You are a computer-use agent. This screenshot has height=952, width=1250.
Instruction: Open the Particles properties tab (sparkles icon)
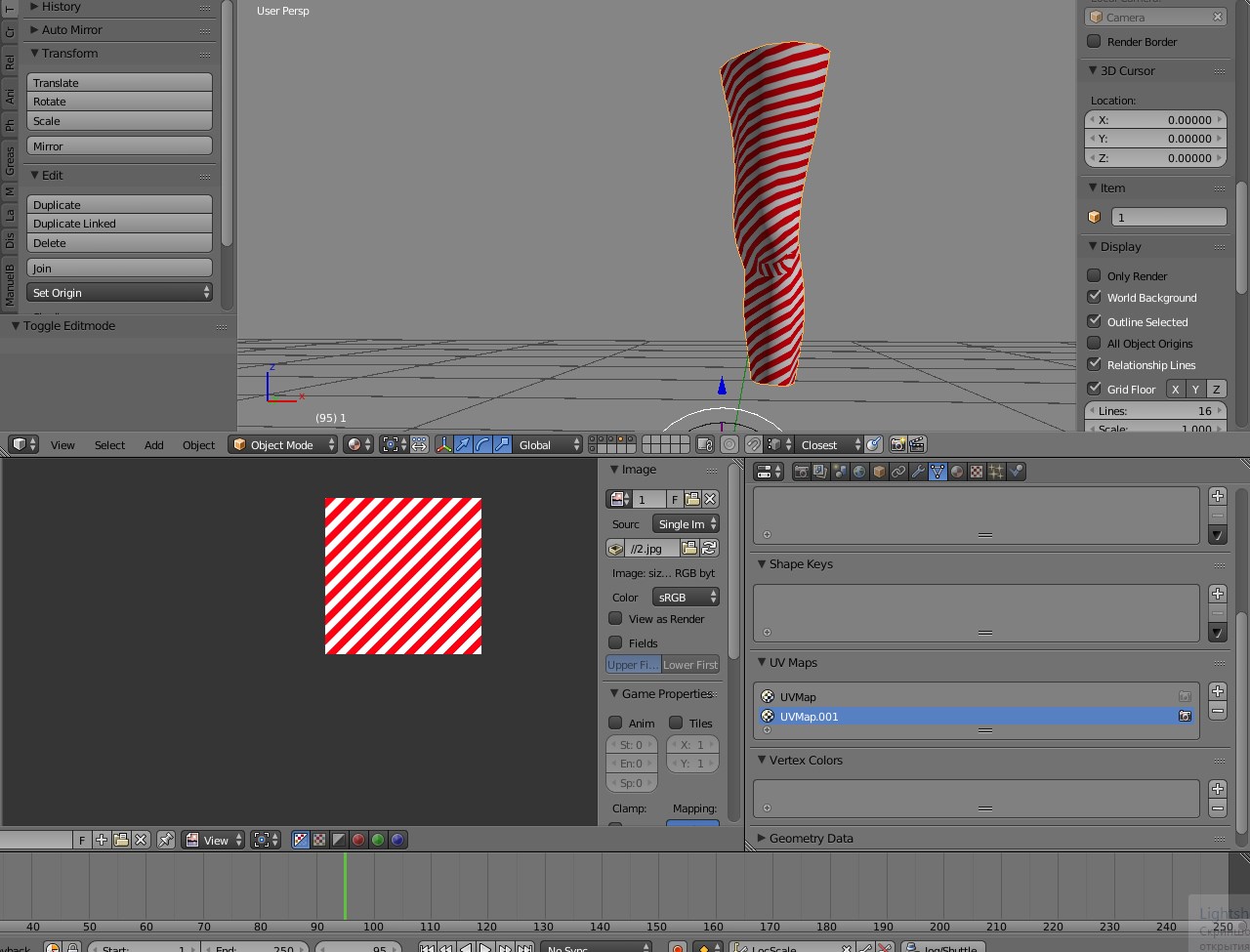click(x=995, y=472)
